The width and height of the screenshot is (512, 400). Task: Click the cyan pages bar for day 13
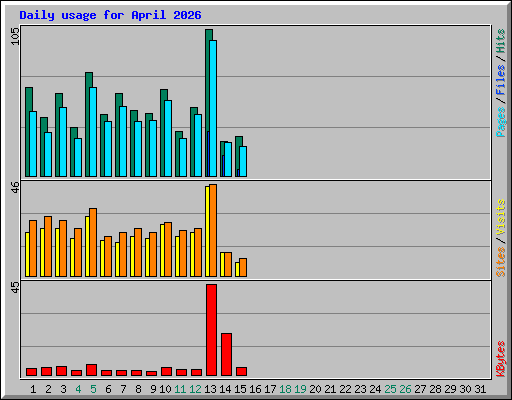[213, 108]
